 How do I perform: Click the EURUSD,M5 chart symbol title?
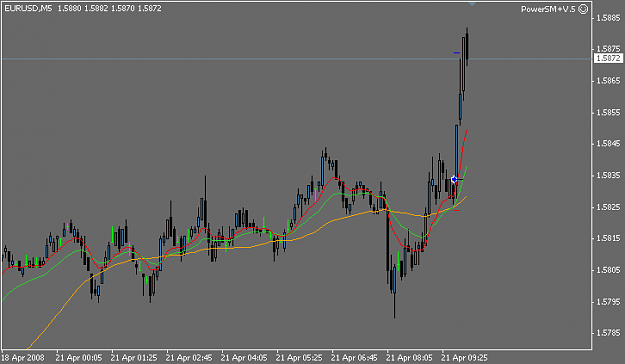[28, 8]
